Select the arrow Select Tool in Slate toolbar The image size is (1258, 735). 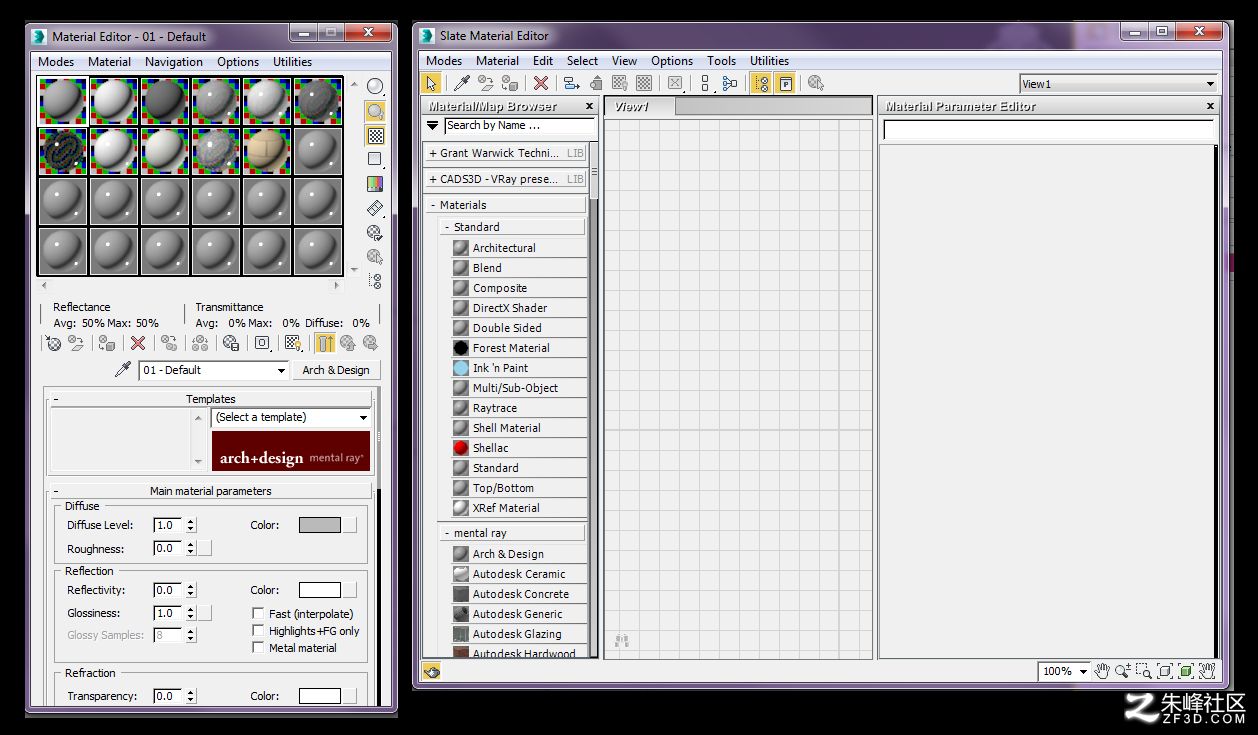[x=431, y=84]
